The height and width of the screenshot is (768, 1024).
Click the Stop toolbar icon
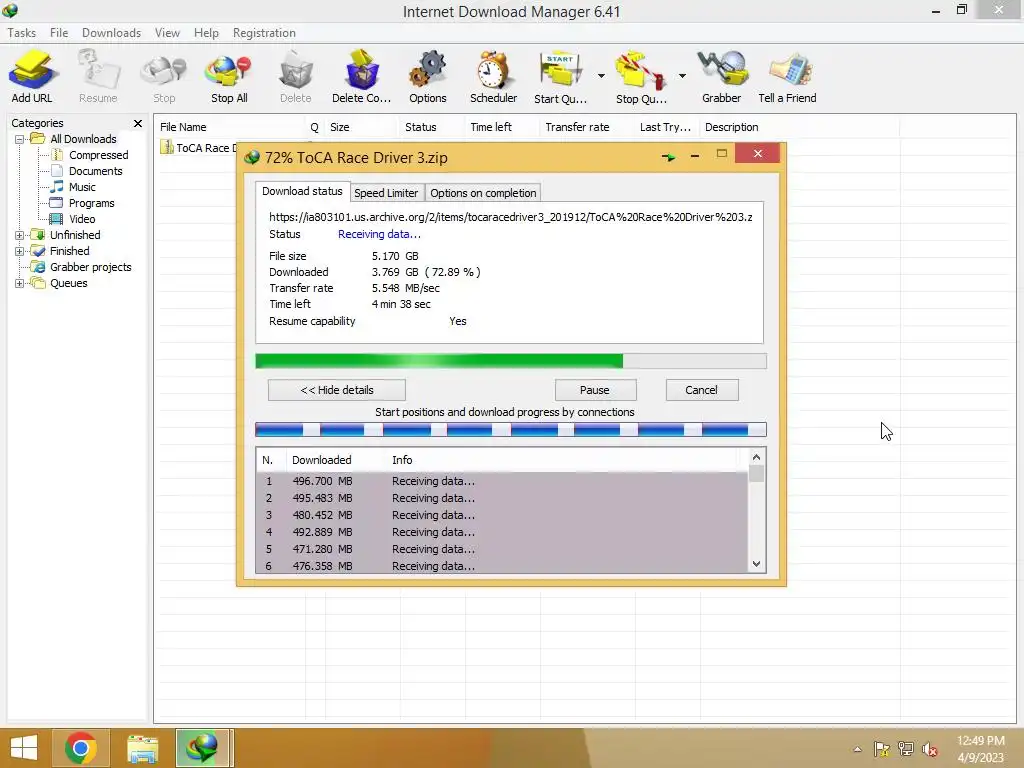pos(164,77)
